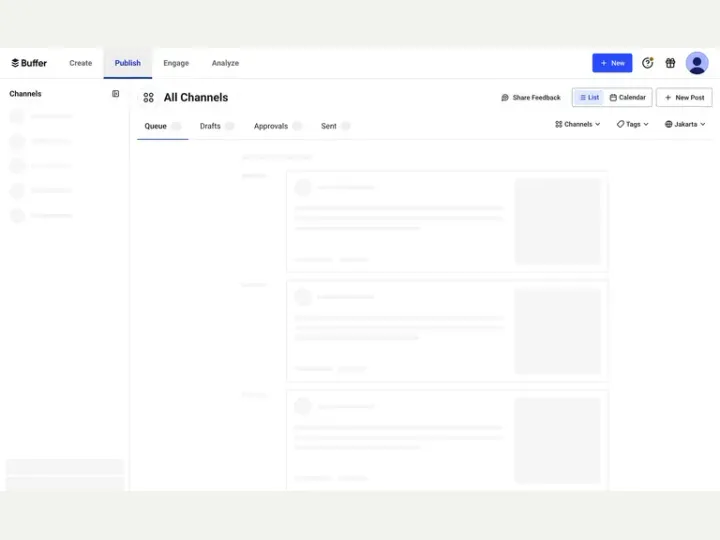Screen dimensions: 720x540
Task: Open the gift box icon
Action: (x=670, y=63)
